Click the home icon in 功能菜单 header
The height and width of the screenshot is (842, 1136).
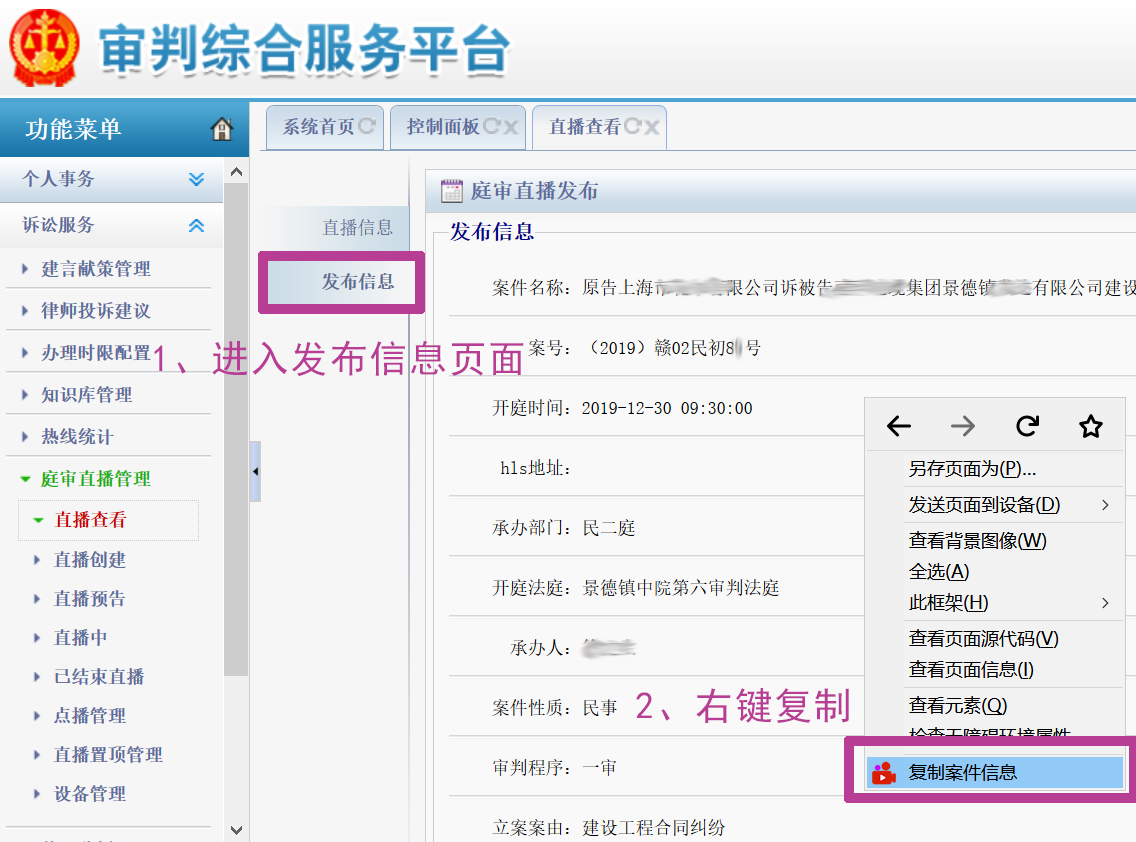[222, 129]
